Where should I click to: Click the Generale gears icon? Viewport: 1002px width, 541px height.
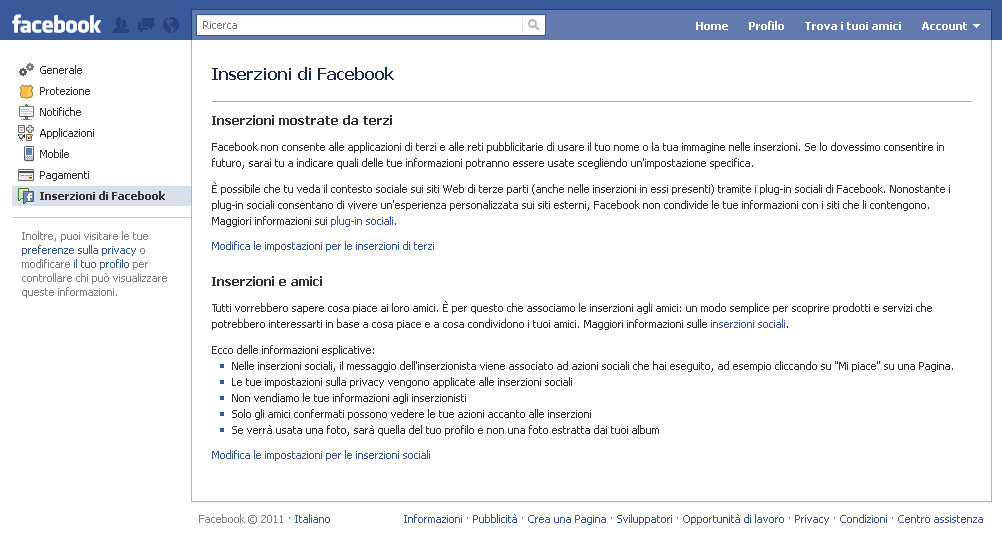coord(26,70)
